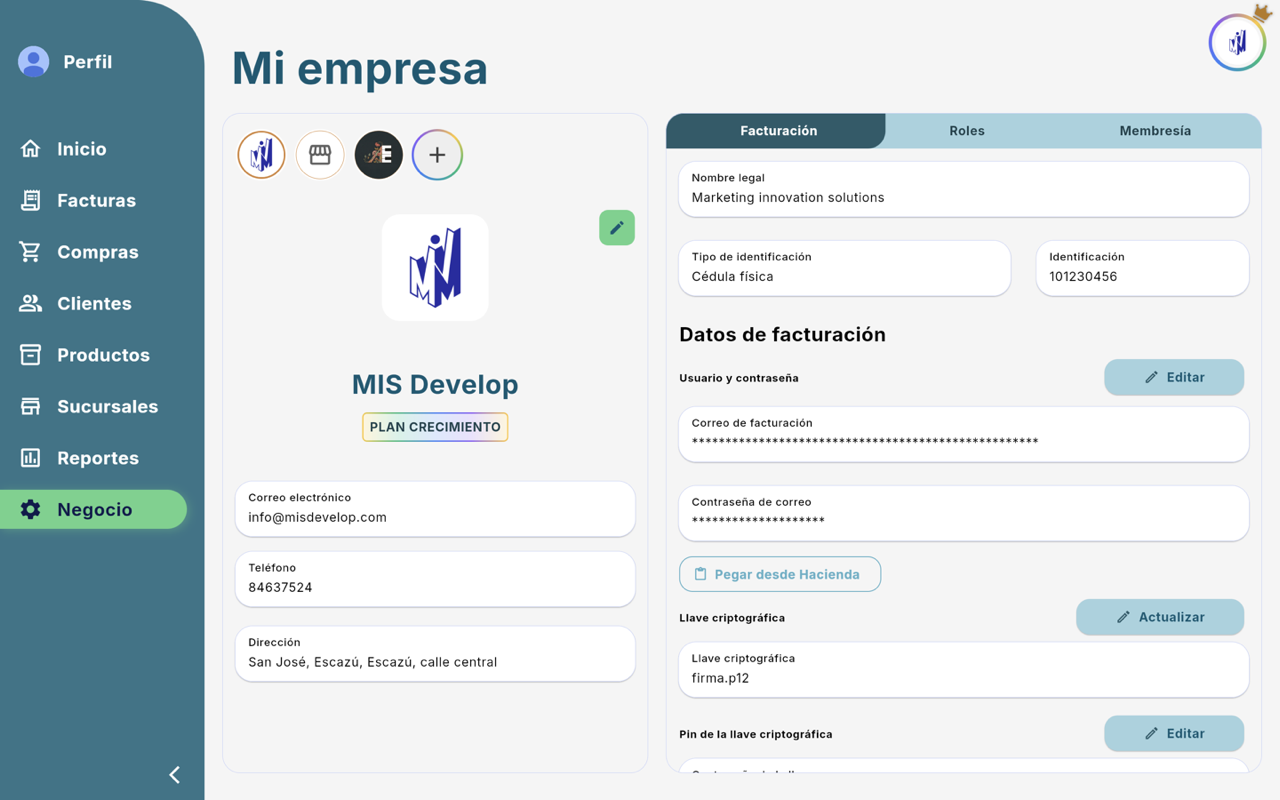This screenshot has width=1280, height=800.
Task: Collapse the sidebar with the chevron arrow
Action: point(175,774)
